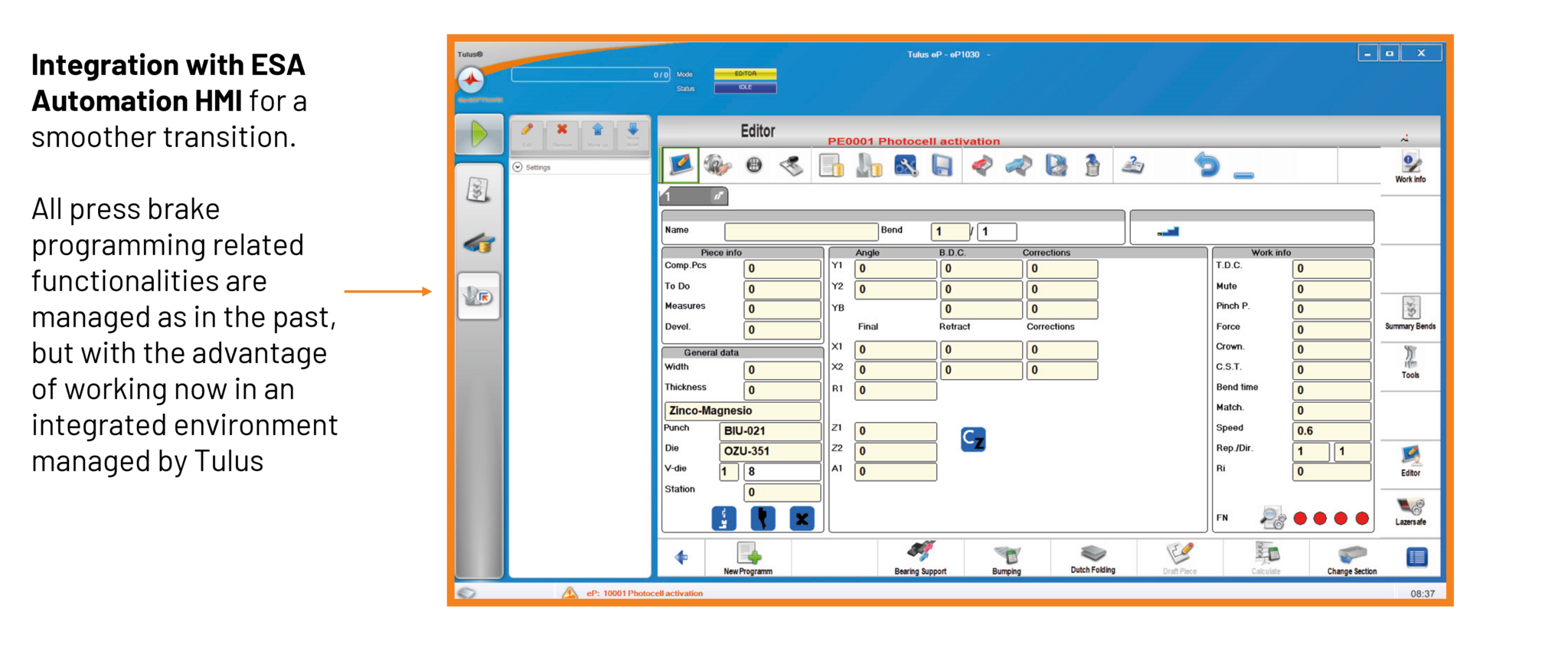Toggle the first red FN indicator
Viewport: 1568px width, 645px height.
(1300, 519)
